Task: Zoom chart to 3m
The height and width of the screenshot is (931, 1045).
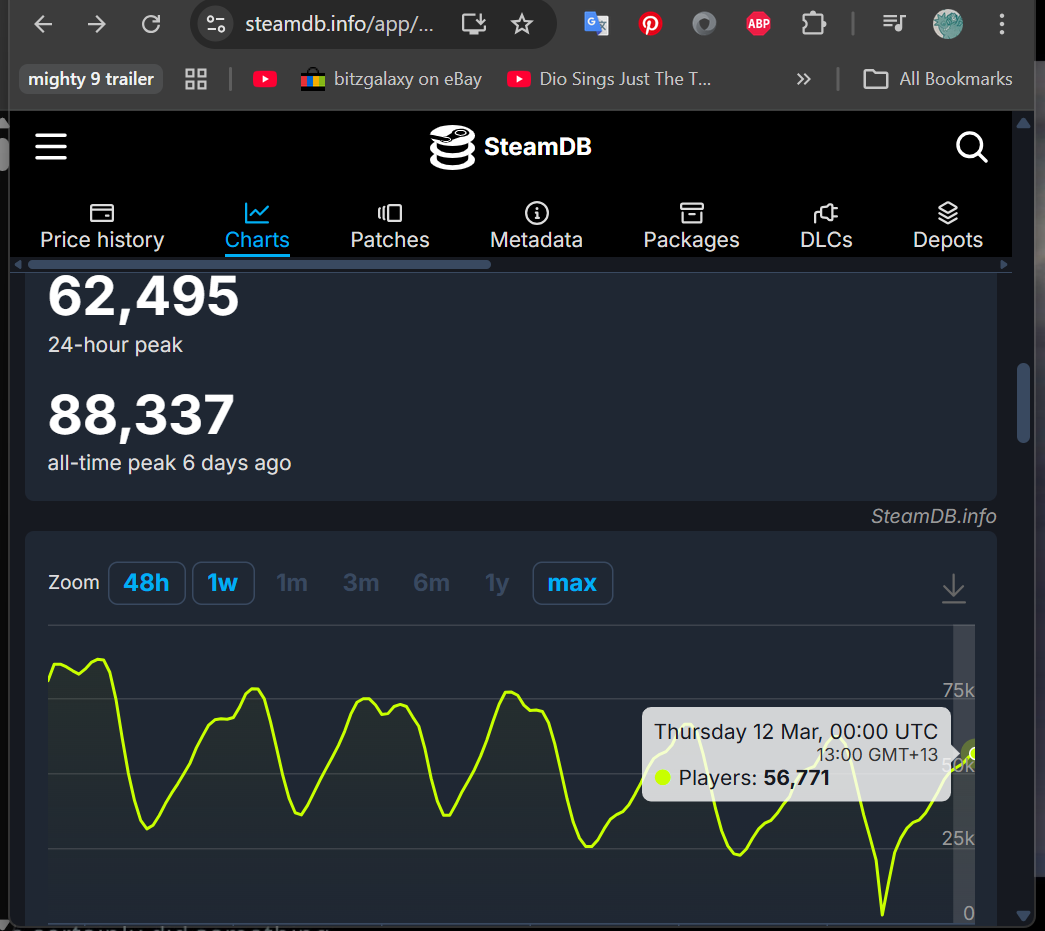Action: coord(361,583)
